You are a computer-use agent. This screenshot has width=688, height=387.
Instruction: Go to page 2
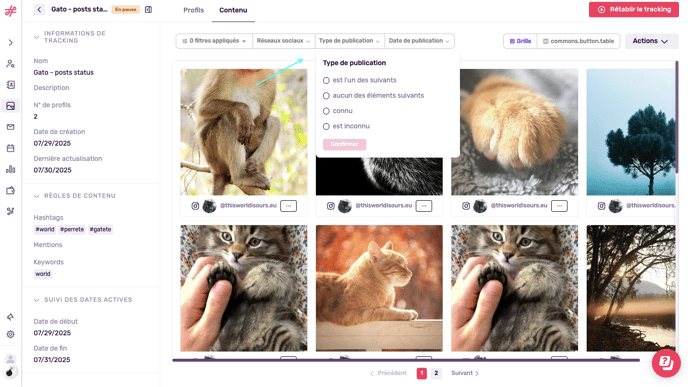(436, 373)
